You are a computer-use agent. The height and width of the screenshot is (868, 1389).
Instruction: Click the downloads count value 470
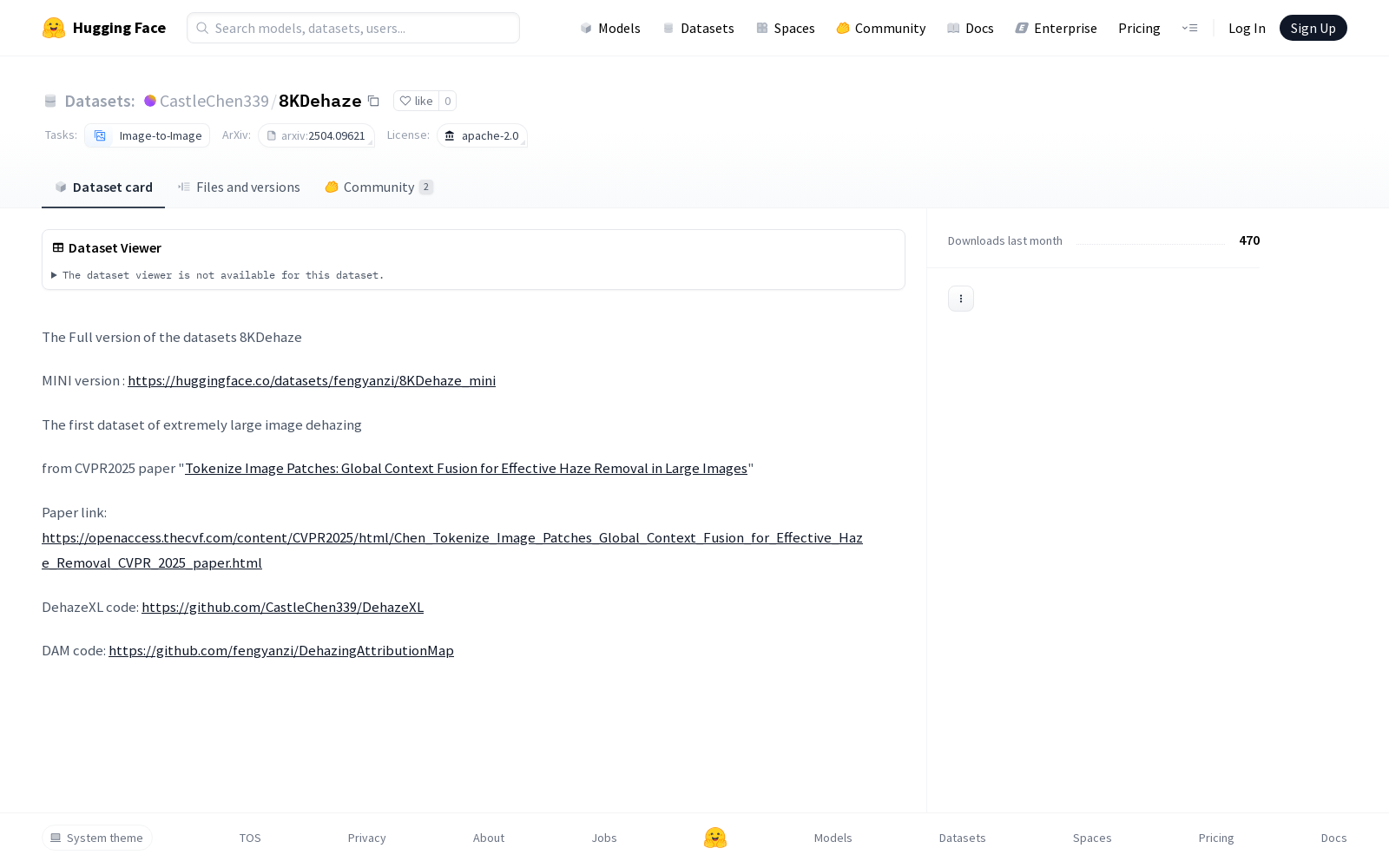pyautogui.click(x=1249, y=240)
